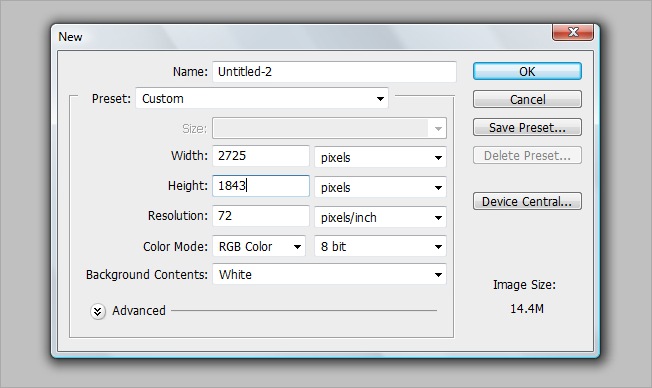Close the New dialog window
The image size is (652, 388).
(573, 32)
